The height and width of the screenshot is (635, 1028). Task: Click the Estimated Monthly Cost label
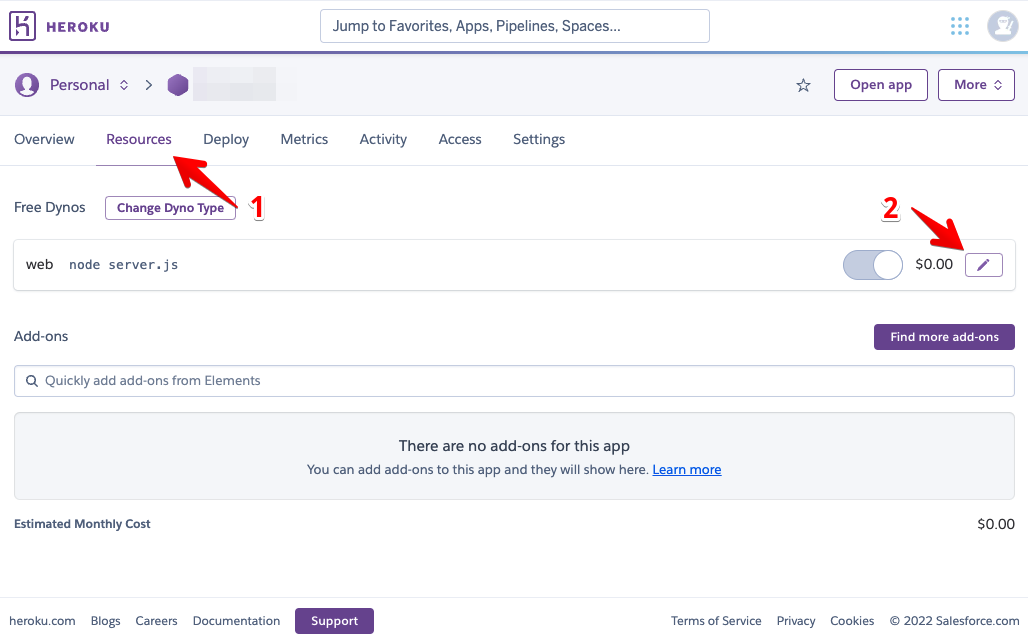click(x=82, y=524)
